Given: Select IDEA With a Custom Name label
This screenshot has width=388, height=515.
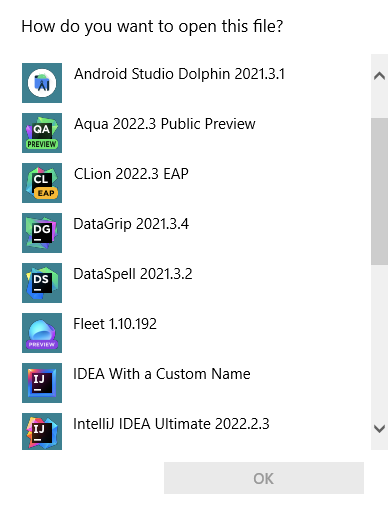Looking at the screenshot, I should tap(162, 374).
